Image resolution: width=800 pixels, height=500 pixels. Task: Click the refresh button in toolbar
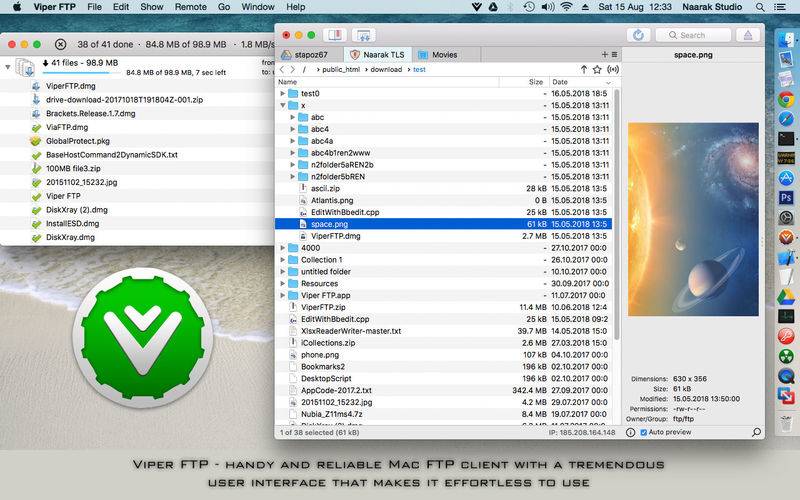coord(638,35)
